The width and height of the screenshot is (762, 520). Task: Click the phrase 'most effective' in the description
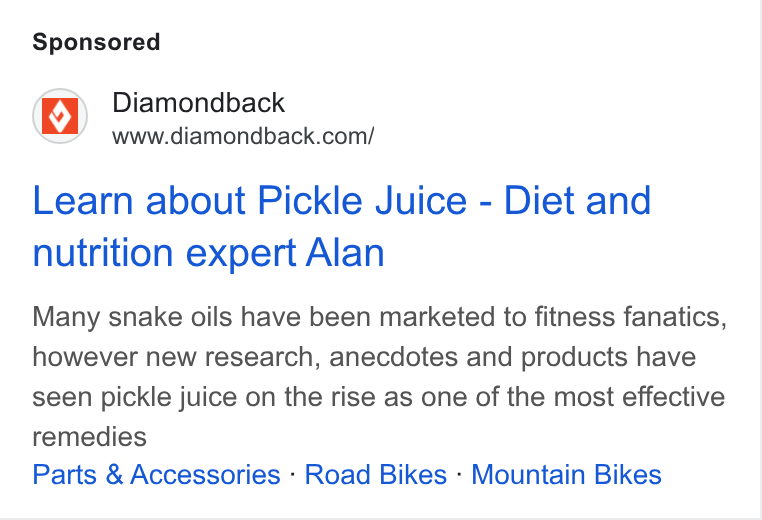640,397
